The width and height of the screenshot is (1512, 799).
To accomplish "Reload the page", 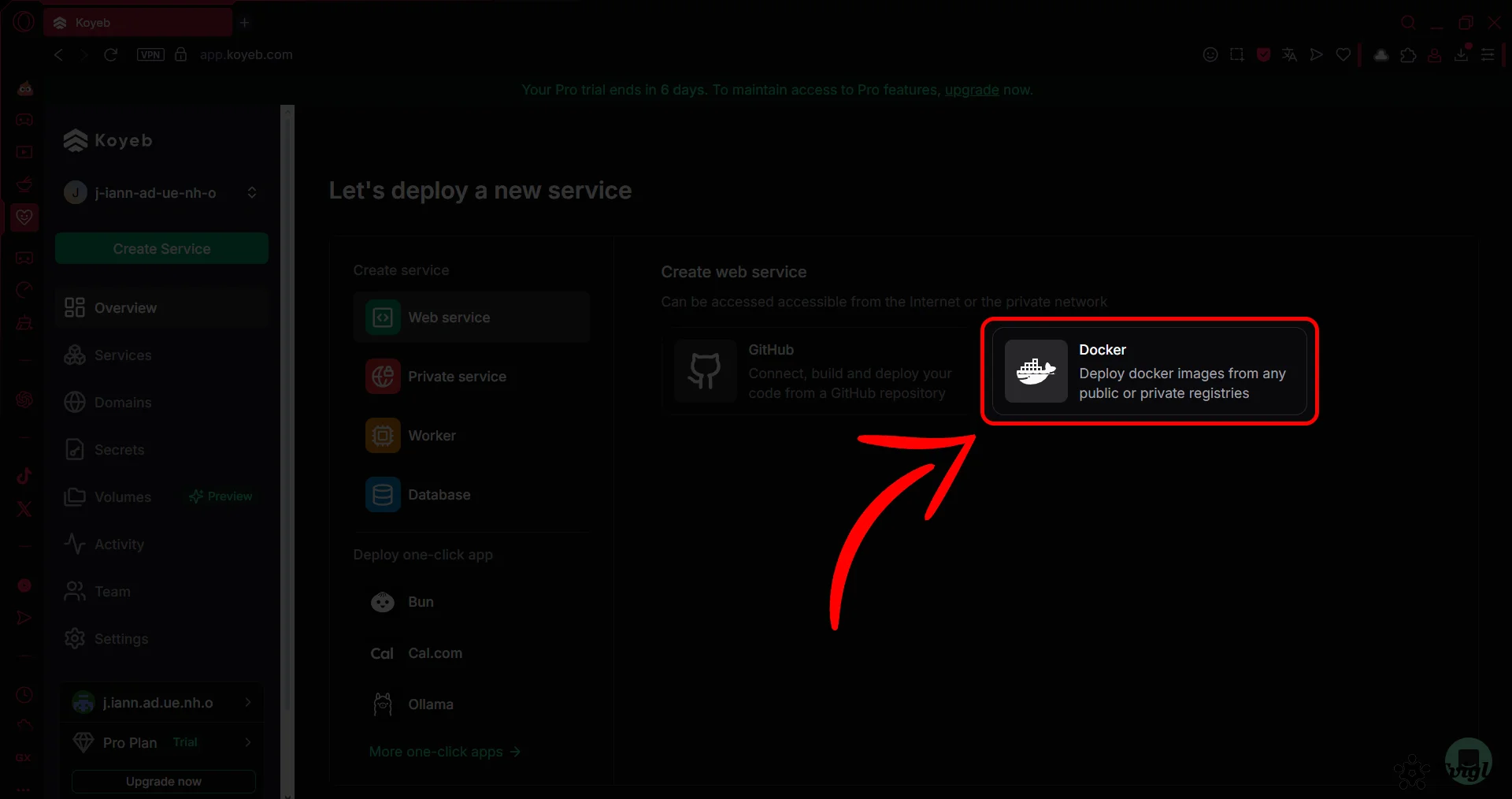I will click(x=111, y=54).
